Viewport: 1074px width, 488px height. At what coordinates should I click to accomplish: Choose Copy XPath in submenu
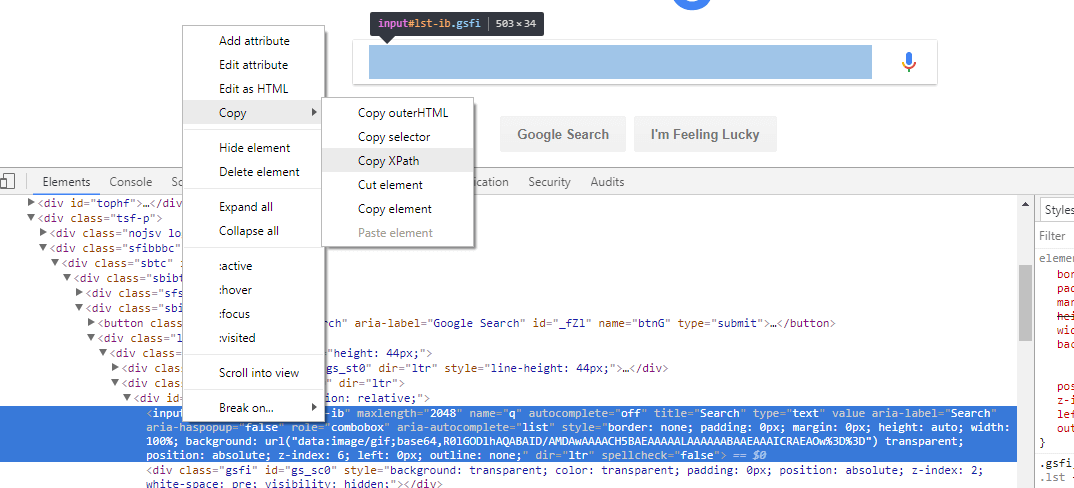click(397, 161)
